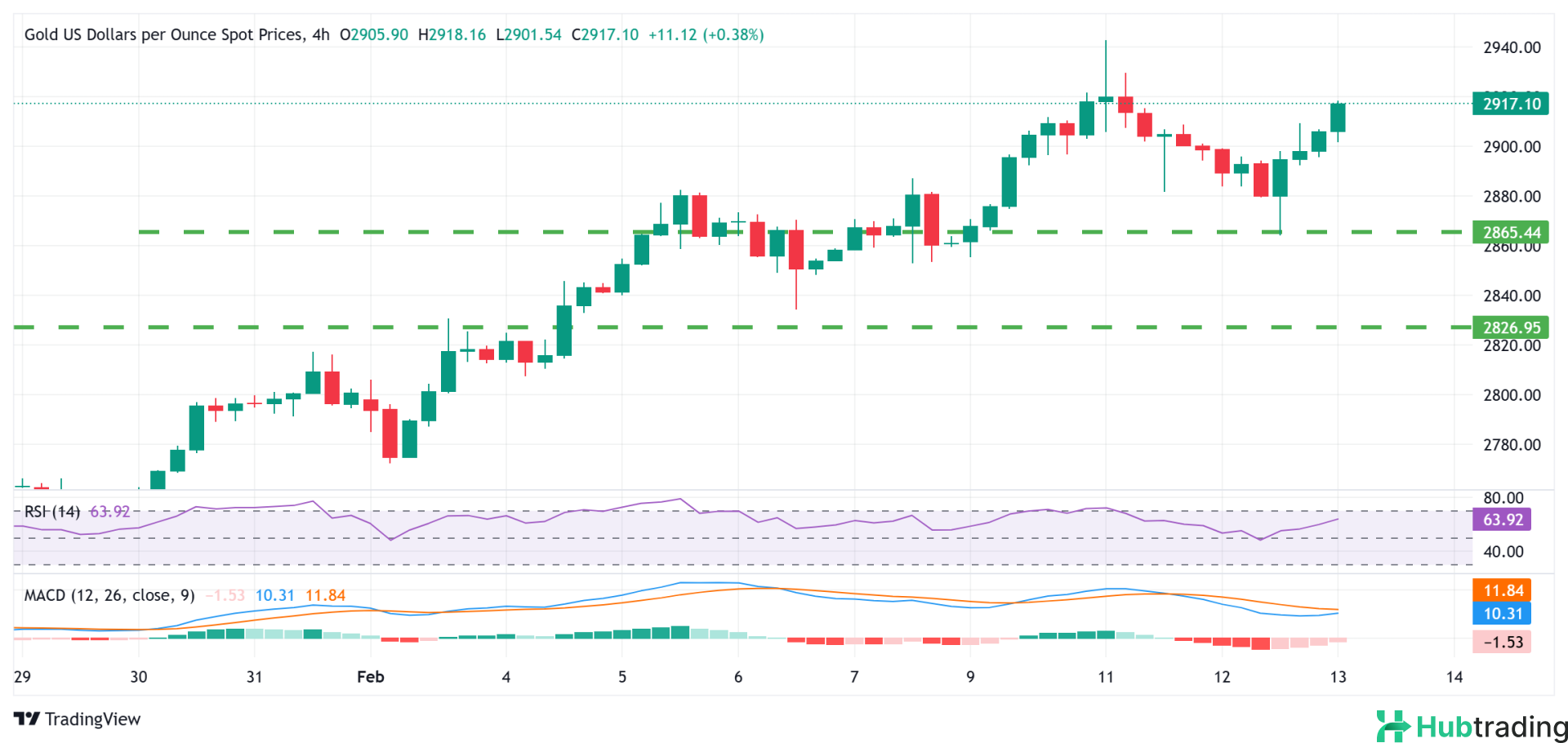
Task: Click the blue MACD value tag 10.31
Action: point(1502,613)
